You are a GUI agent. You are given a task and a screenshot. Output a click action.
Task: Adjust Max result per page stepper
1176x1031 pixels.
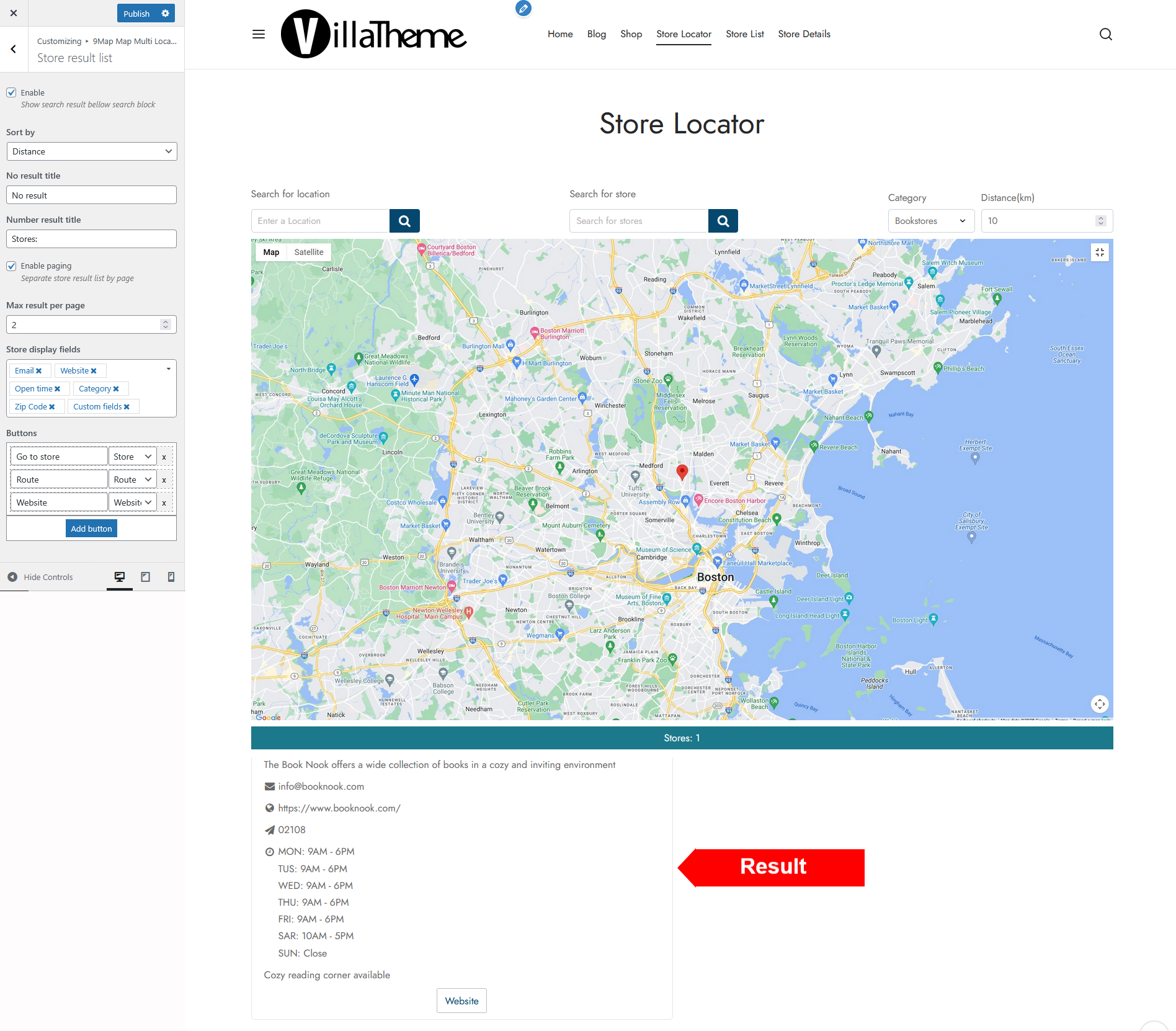coord(166,324)
